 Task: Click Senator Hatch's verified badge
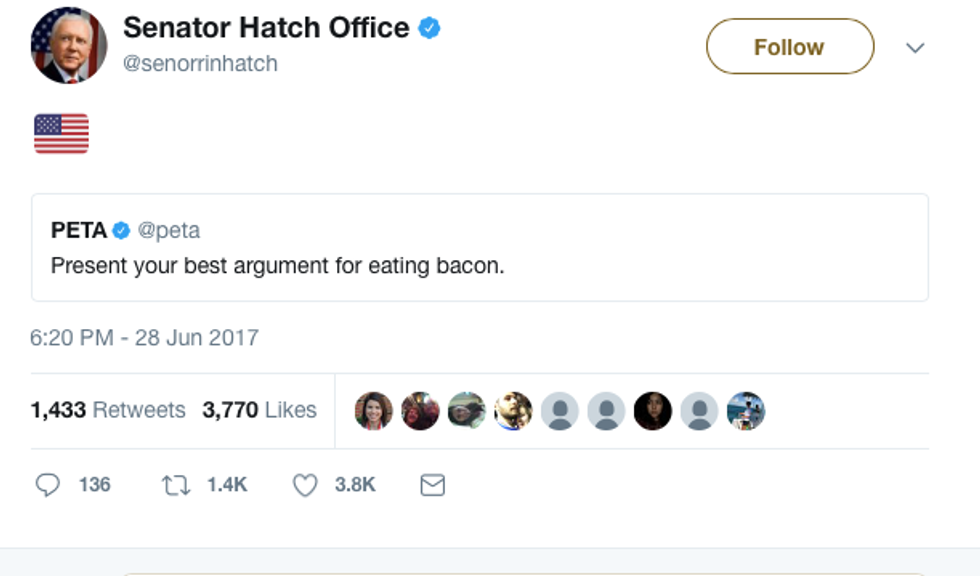point(430,28)
